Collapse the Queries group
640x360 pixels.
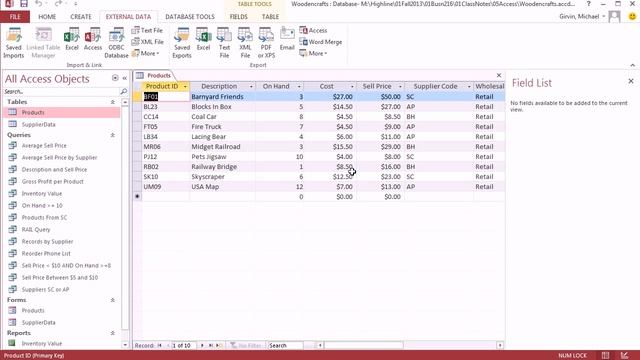(x=113, y=135)
